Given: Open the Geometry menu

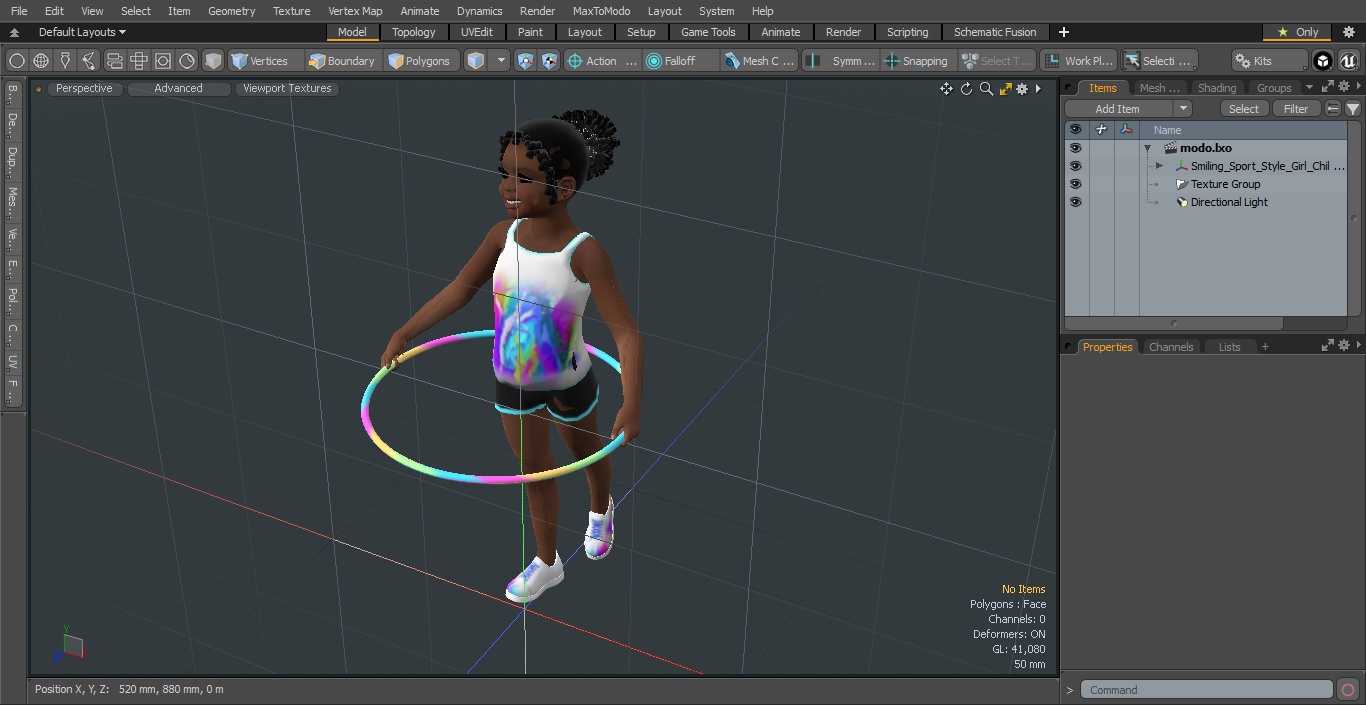Looking at the screenshot, I should pos(231,11).
